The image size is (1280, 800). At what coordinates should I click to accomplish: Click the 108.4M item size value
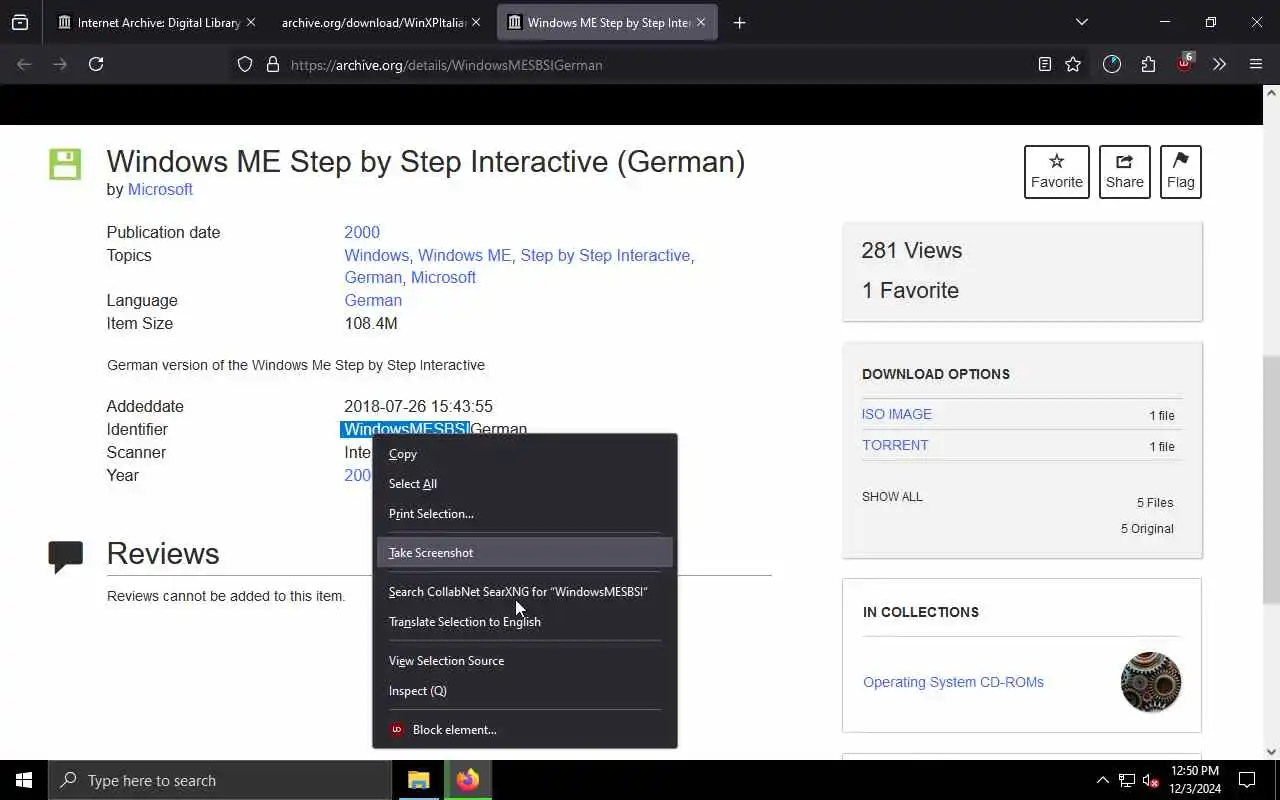pos(371,323)
